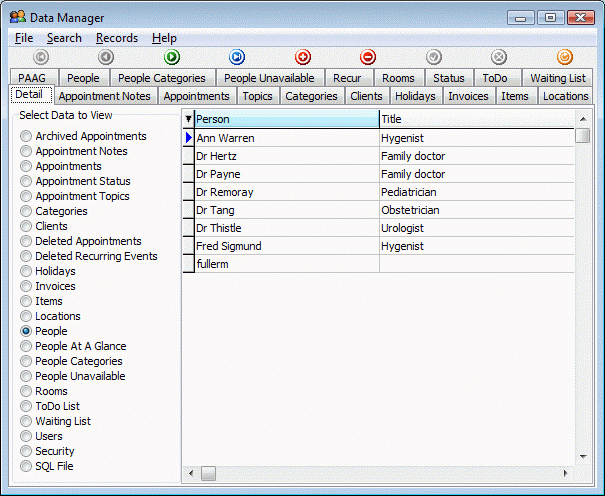605x496 pixels.
Task: Click the vertical scrollbar thumb
Action: pos(583,136)
